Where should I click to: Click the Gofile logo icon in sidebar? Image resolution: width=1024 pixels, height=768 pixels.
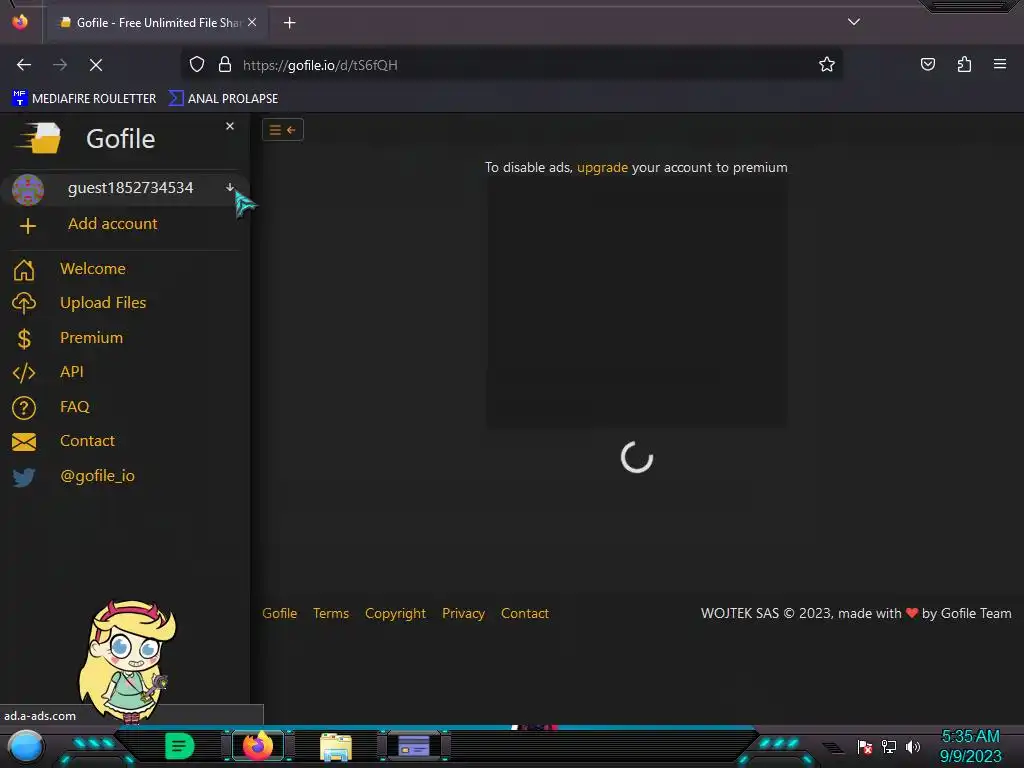38,138
